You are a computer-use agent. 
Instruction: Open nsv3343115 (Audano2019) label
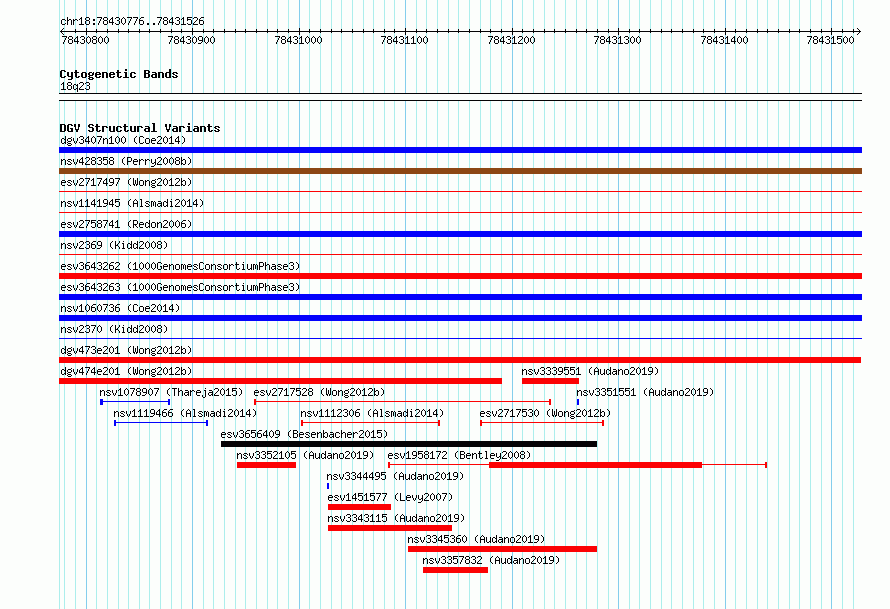[396, 518]
